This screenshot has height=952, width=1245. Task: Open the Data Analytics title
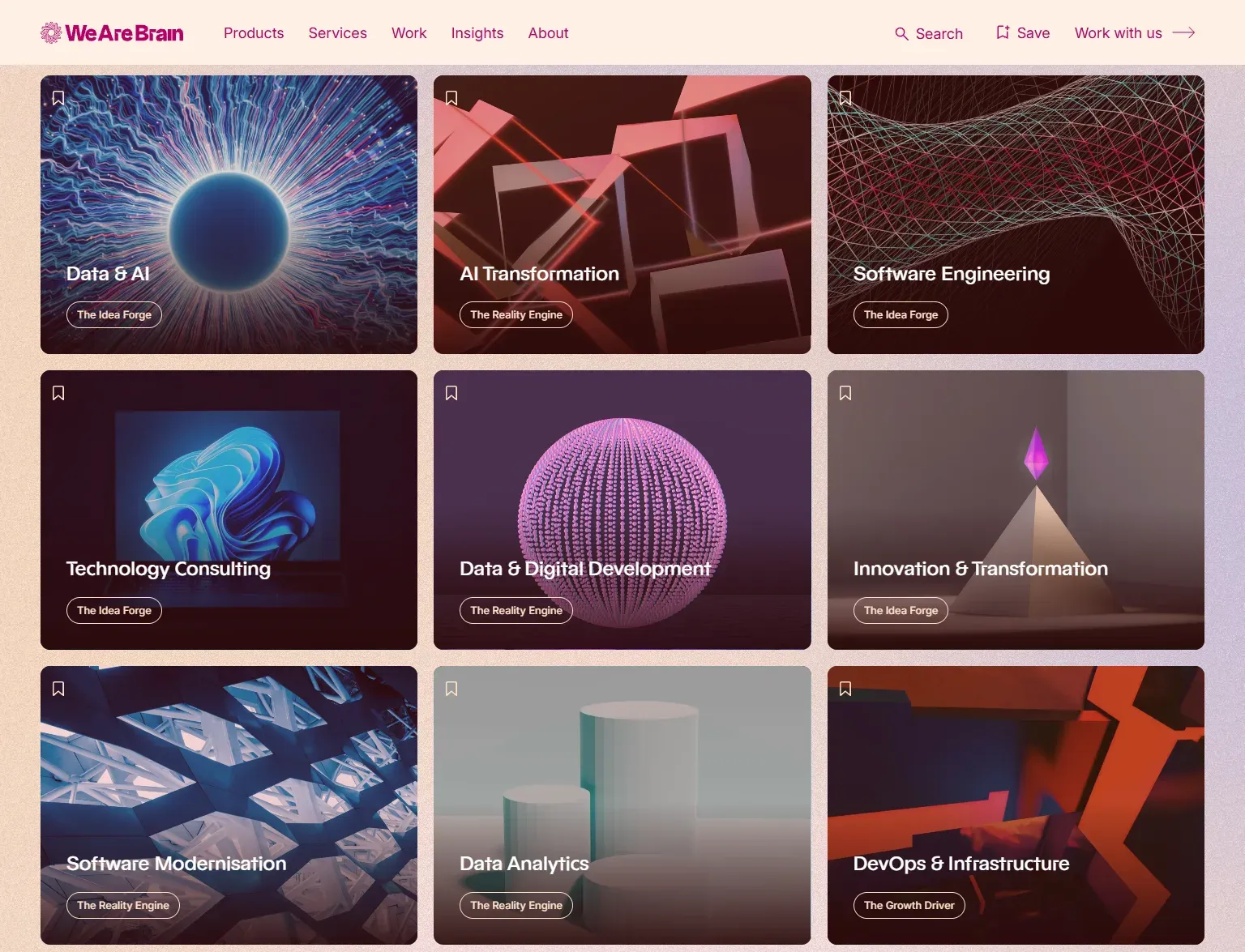pos(524,864)
